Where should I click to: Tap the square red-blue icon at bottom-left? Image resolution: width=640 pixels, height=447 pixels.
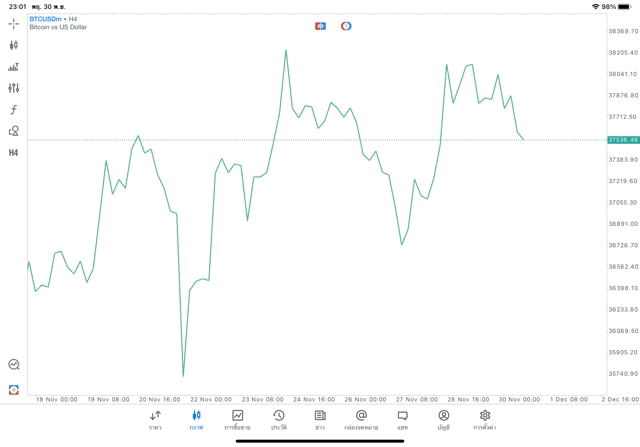[14, 389]
